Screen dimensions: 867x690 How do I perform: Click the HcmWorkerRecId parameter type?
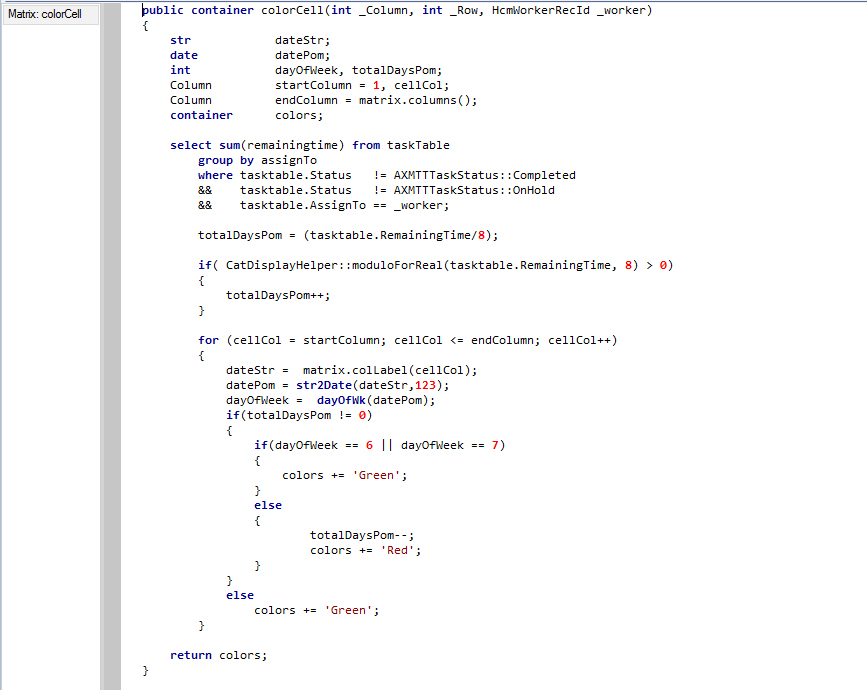540,11
